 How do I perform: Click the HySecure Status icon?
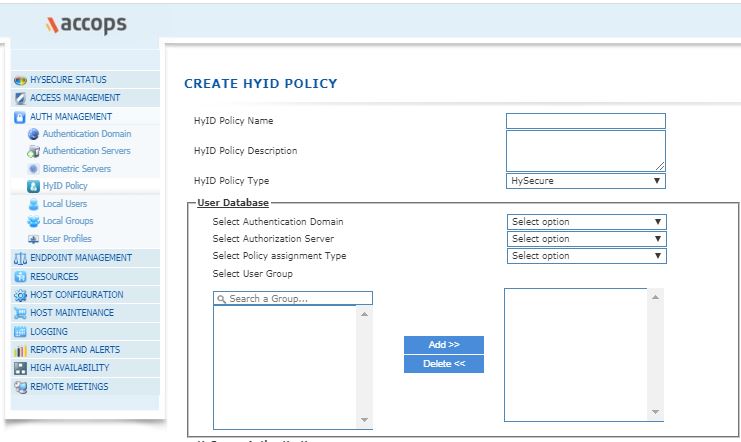coord(20,80)
